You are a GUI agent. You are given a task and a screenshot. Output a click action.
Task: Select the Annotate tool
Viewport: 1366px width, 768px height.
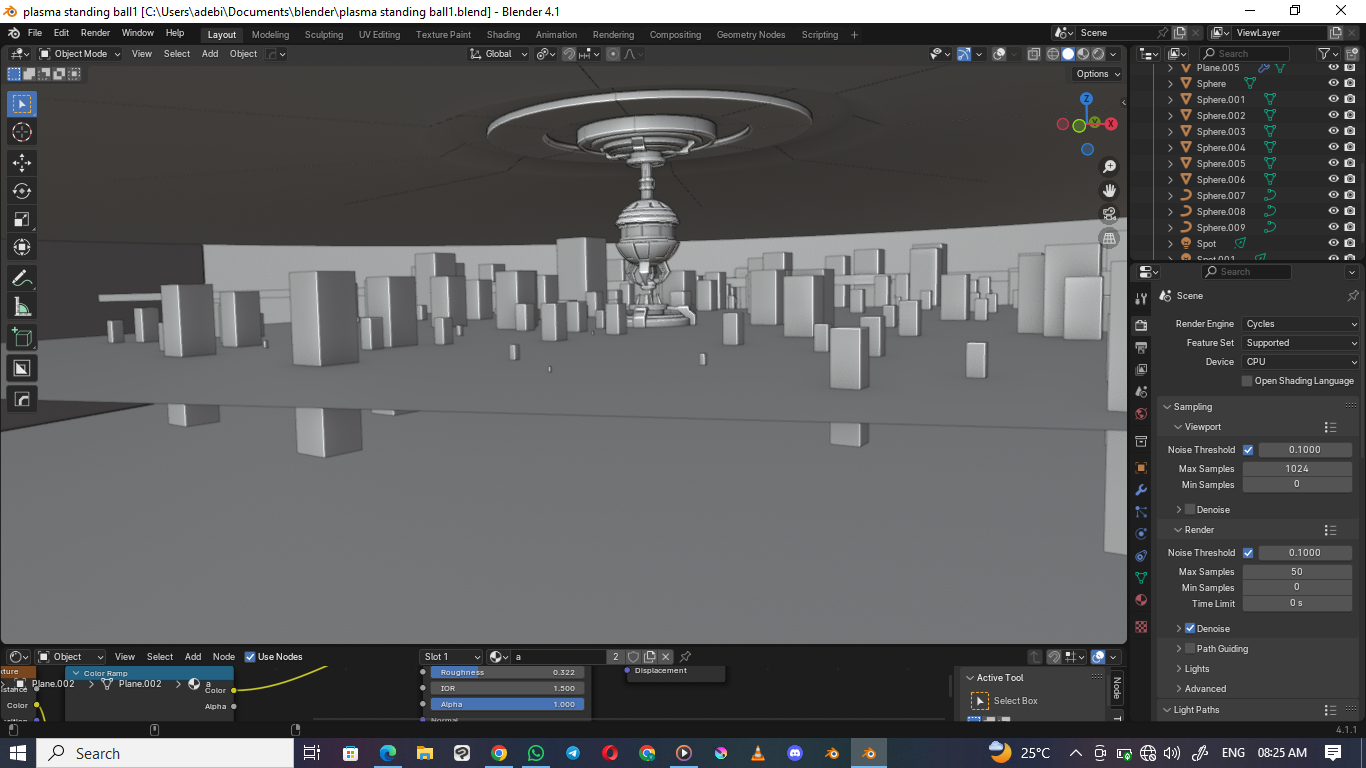coord(22,278)
